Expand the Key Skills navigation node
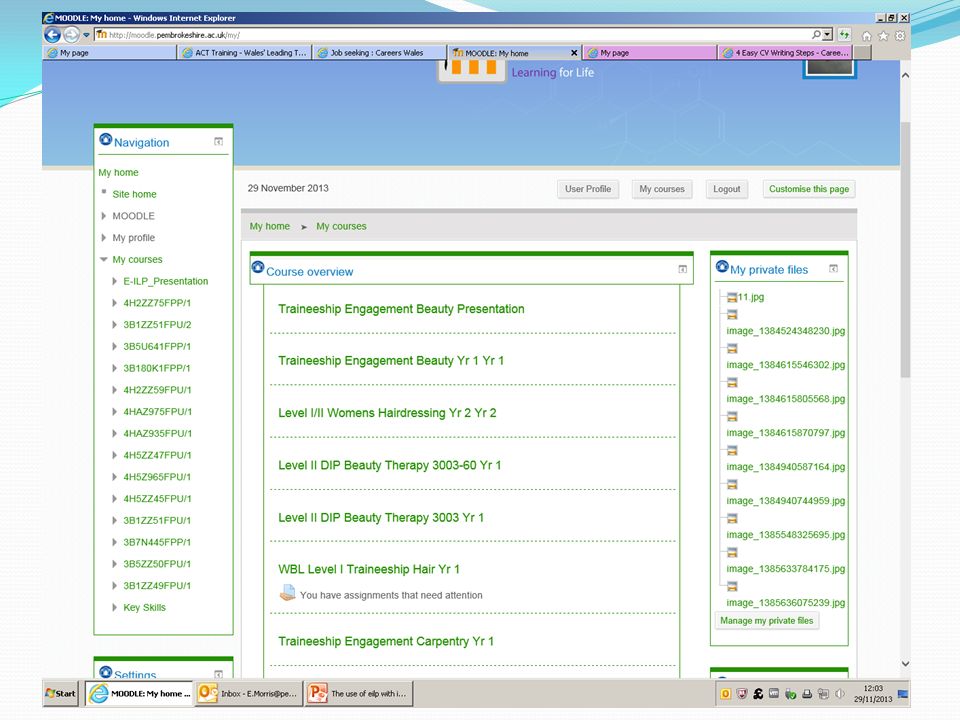 point(114,607)
